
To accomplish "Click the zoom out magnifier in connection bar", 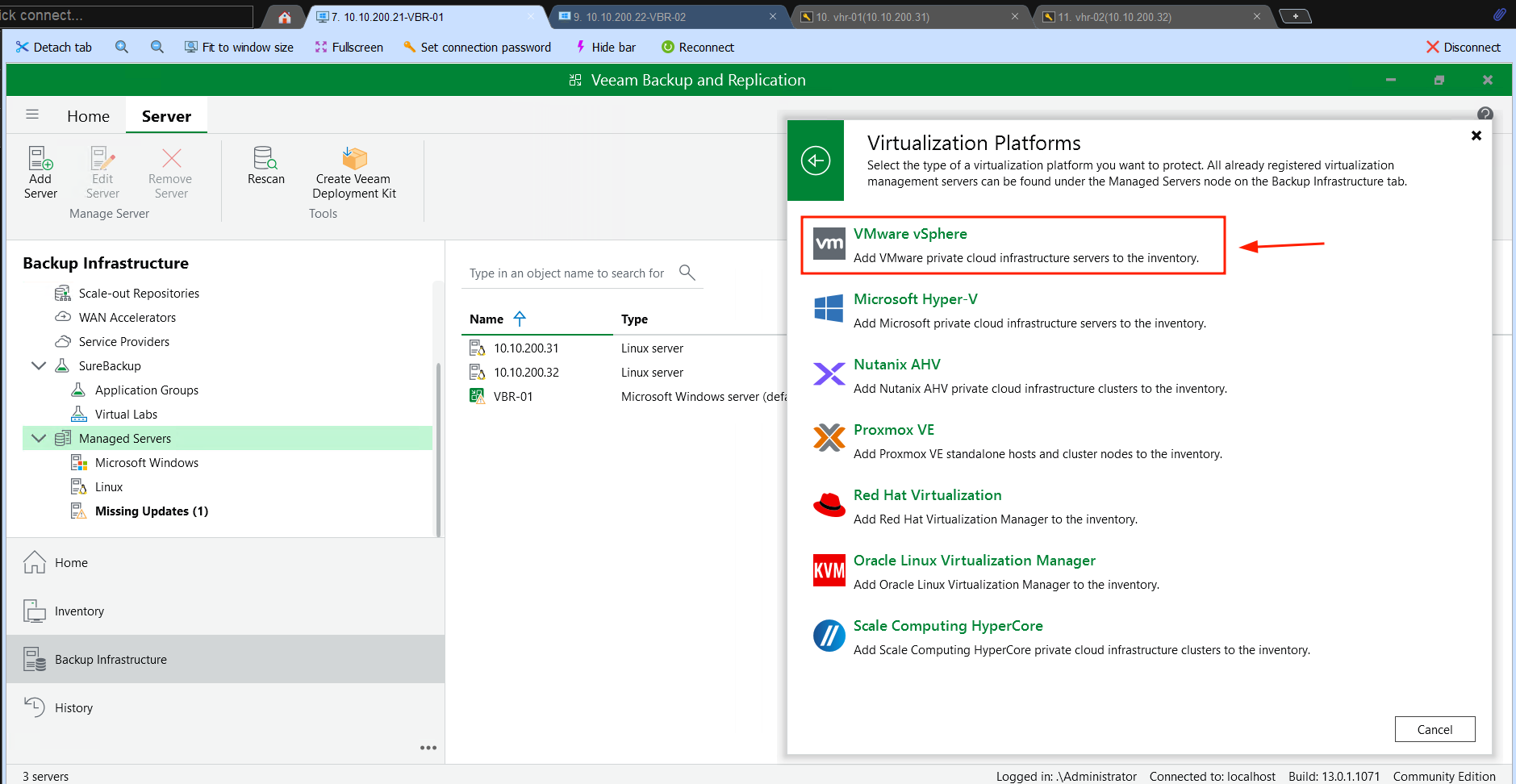I will tap(157, 47).
